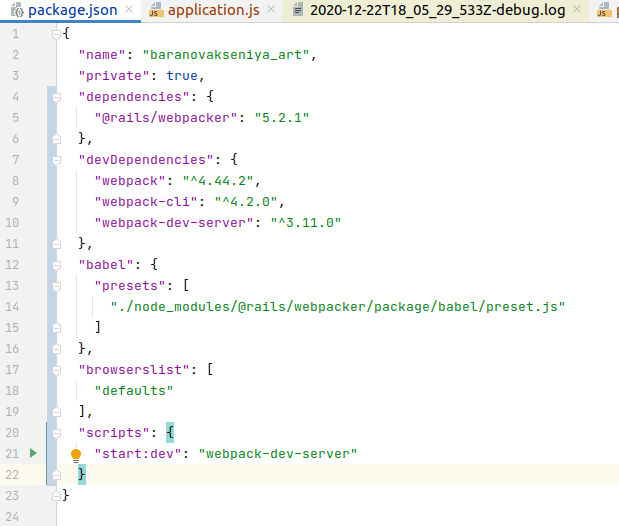
Task: Click line number 24 in gutter
Action: coord(12,517)
